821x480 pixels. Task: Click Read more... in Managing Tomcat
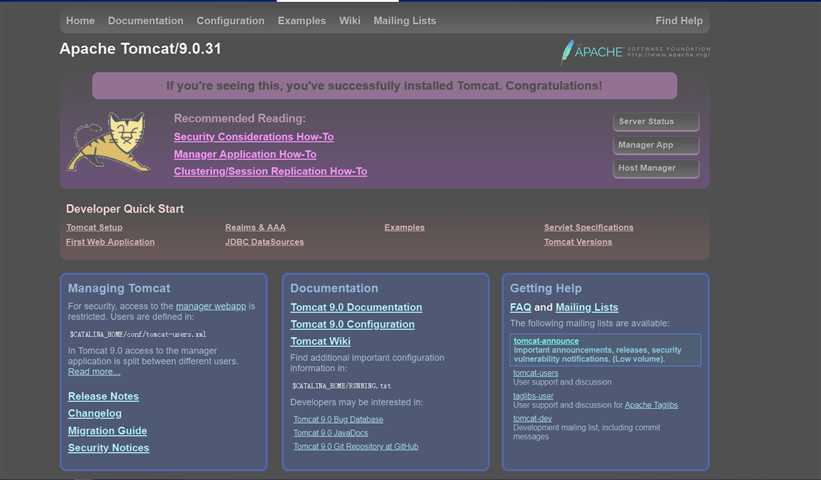tap(94, 372)
